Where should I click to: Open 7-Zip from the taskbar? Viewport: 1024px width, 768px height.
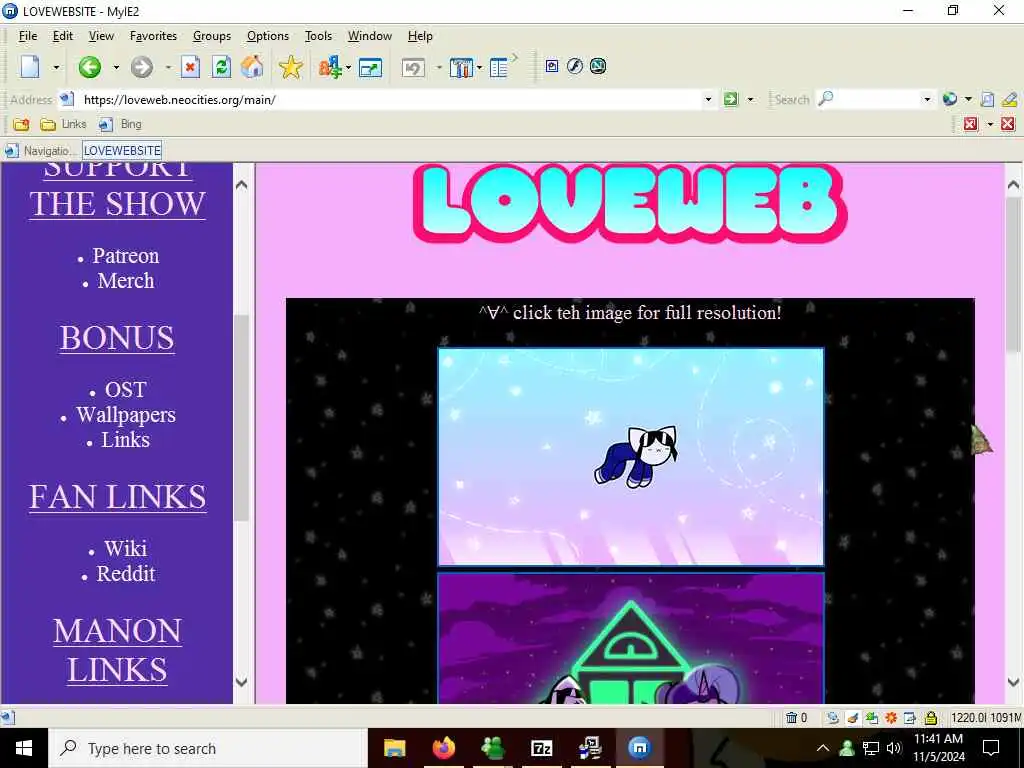coord(542,748)
